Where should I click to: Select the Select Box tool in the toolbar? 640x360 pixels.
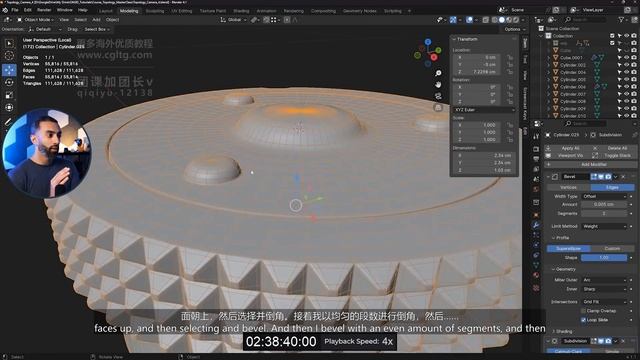(x=9, y=43)
